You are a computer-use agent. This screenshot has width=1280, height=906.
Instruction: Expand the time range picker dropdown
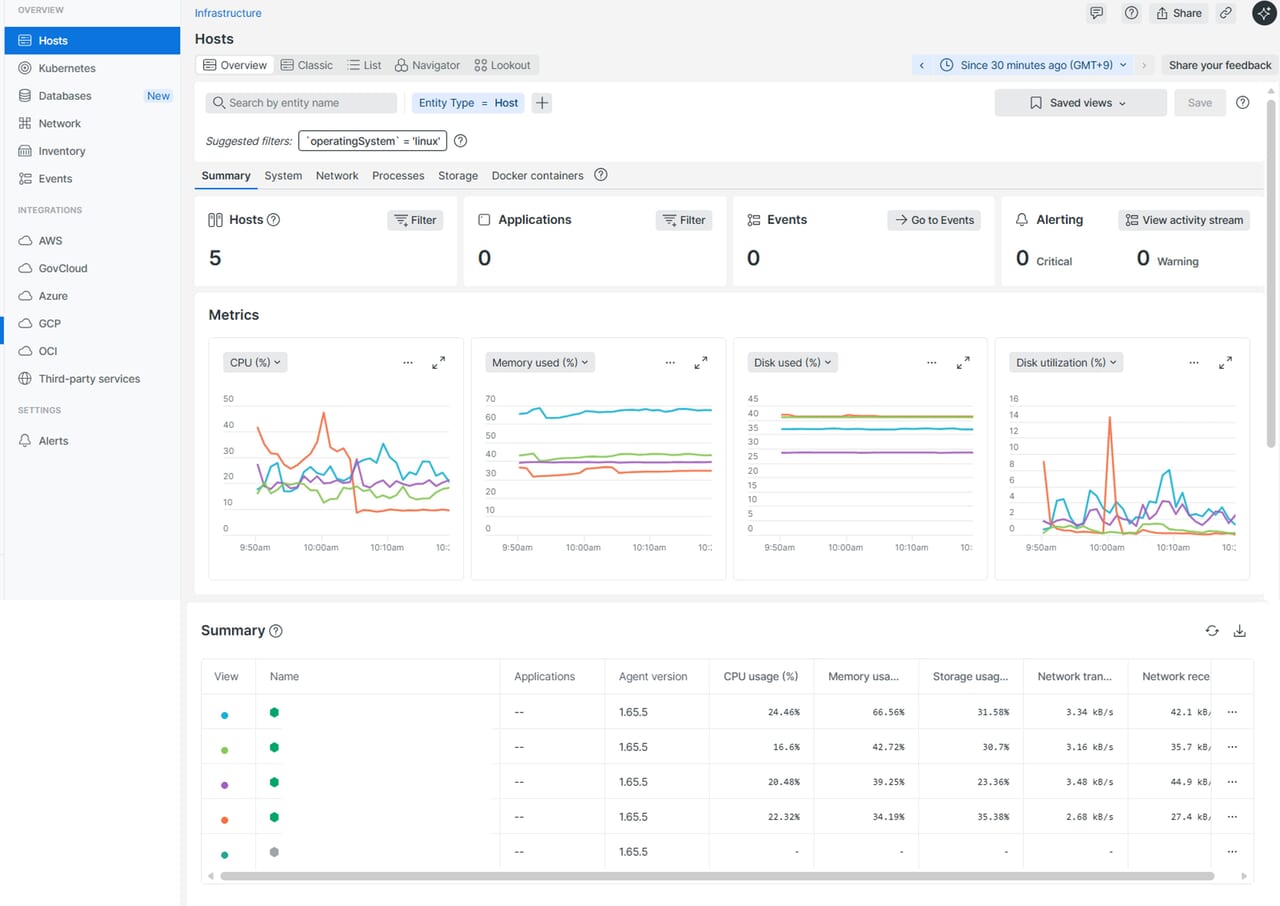click(1035, 65)
